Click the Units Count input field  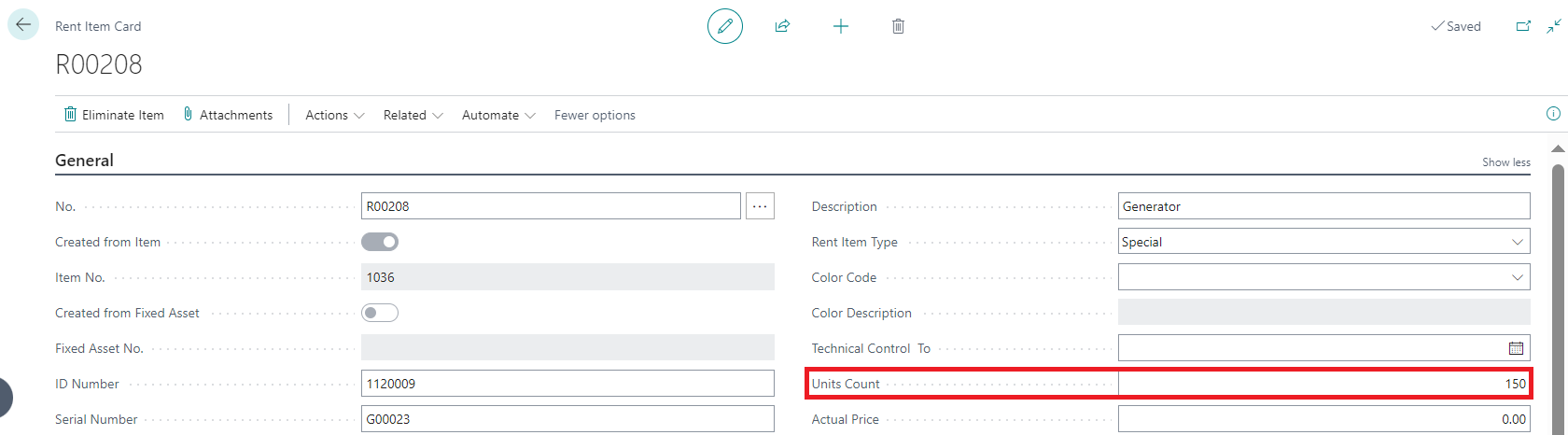[x=1323, y=384]
